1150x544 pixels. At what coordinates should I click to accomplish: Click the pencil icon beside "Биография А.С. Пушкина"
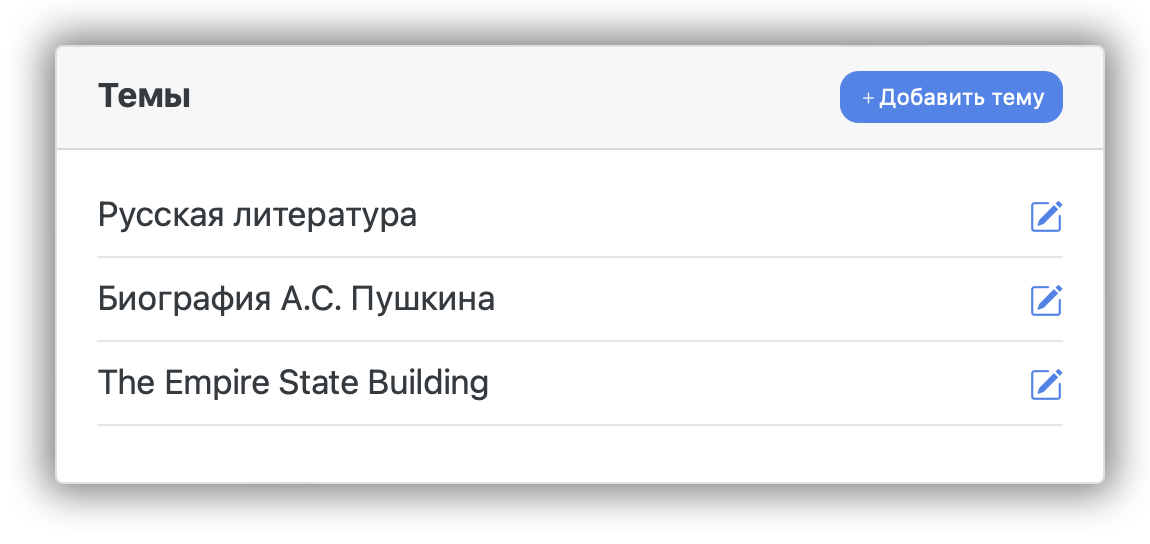click(x=1046, y=300)
